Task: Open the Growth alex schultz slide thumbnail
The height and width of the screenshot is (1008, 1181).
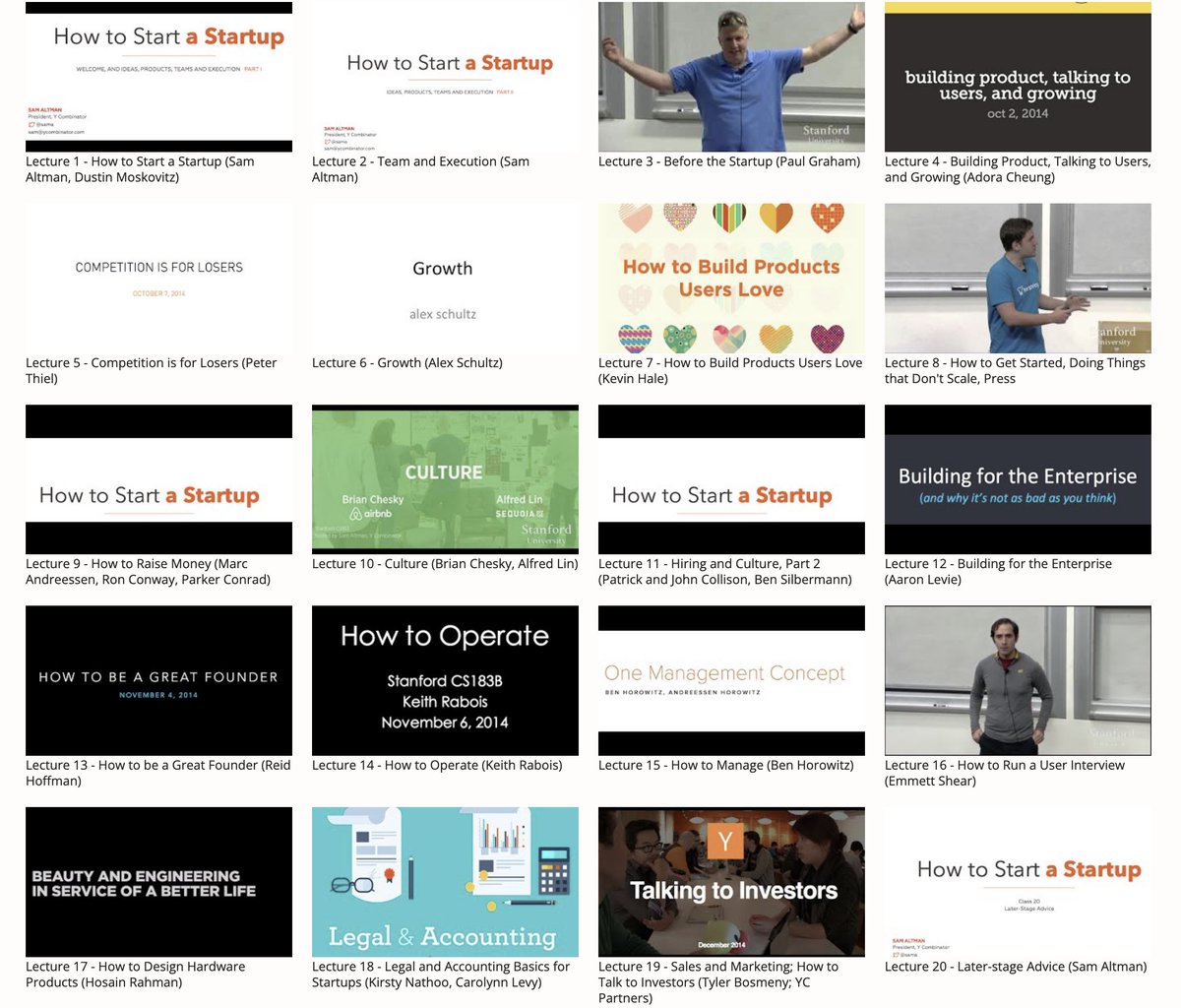Action: click(x=445, y=279)
